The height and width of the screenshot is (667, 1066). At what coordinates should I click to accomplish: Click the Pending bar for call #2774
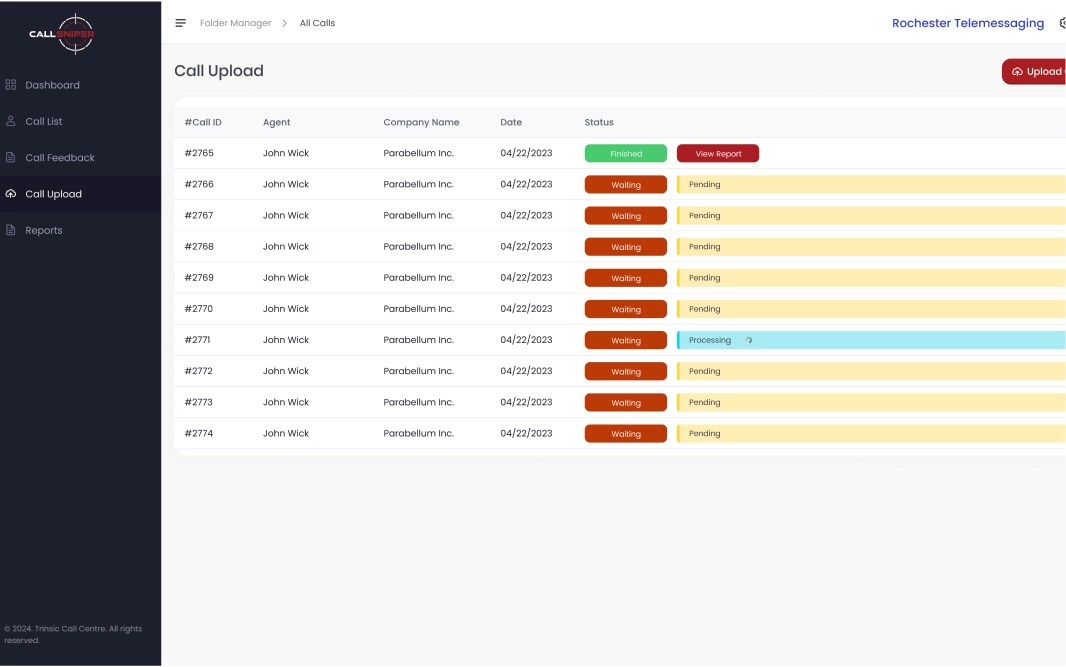click(x=870, y=434)
